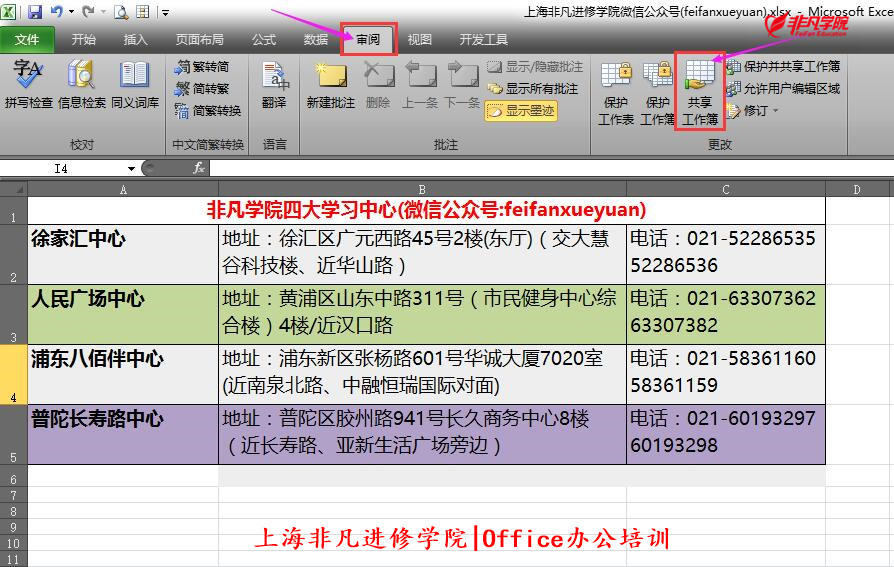Select row 1 header
This screenshot has width=894, height=567.
coord(13,211)
